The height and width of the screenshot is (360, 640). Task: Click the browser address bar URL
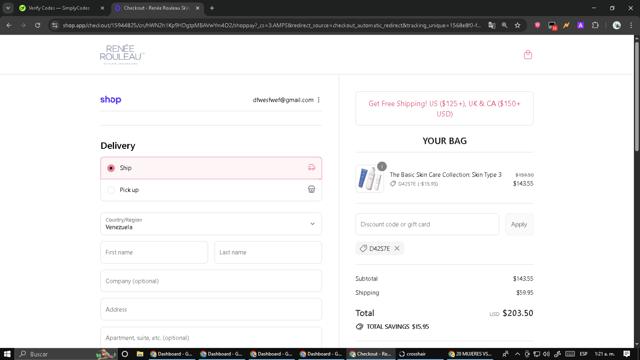point(271,25)
